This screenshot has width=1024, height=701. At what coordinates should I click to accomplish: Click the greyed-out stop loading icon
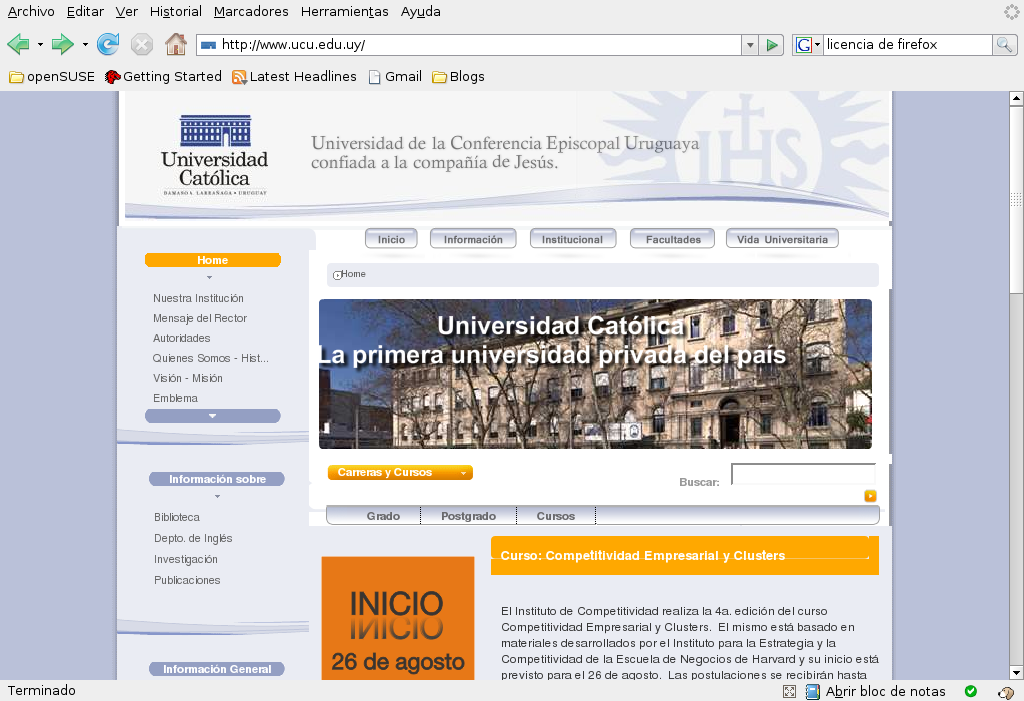coord(142,44)
